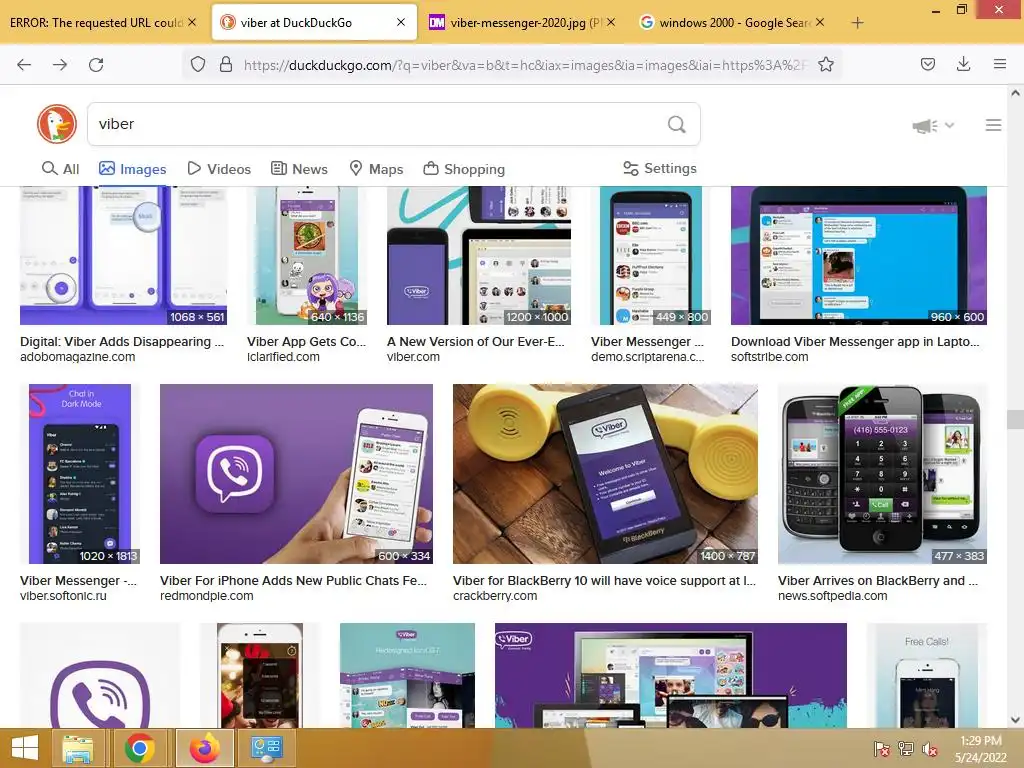Viewport: 1024px width, 768px height.
Task: Open wide Viber desktop devices thumbnail
Action: (x=671, y=675)
